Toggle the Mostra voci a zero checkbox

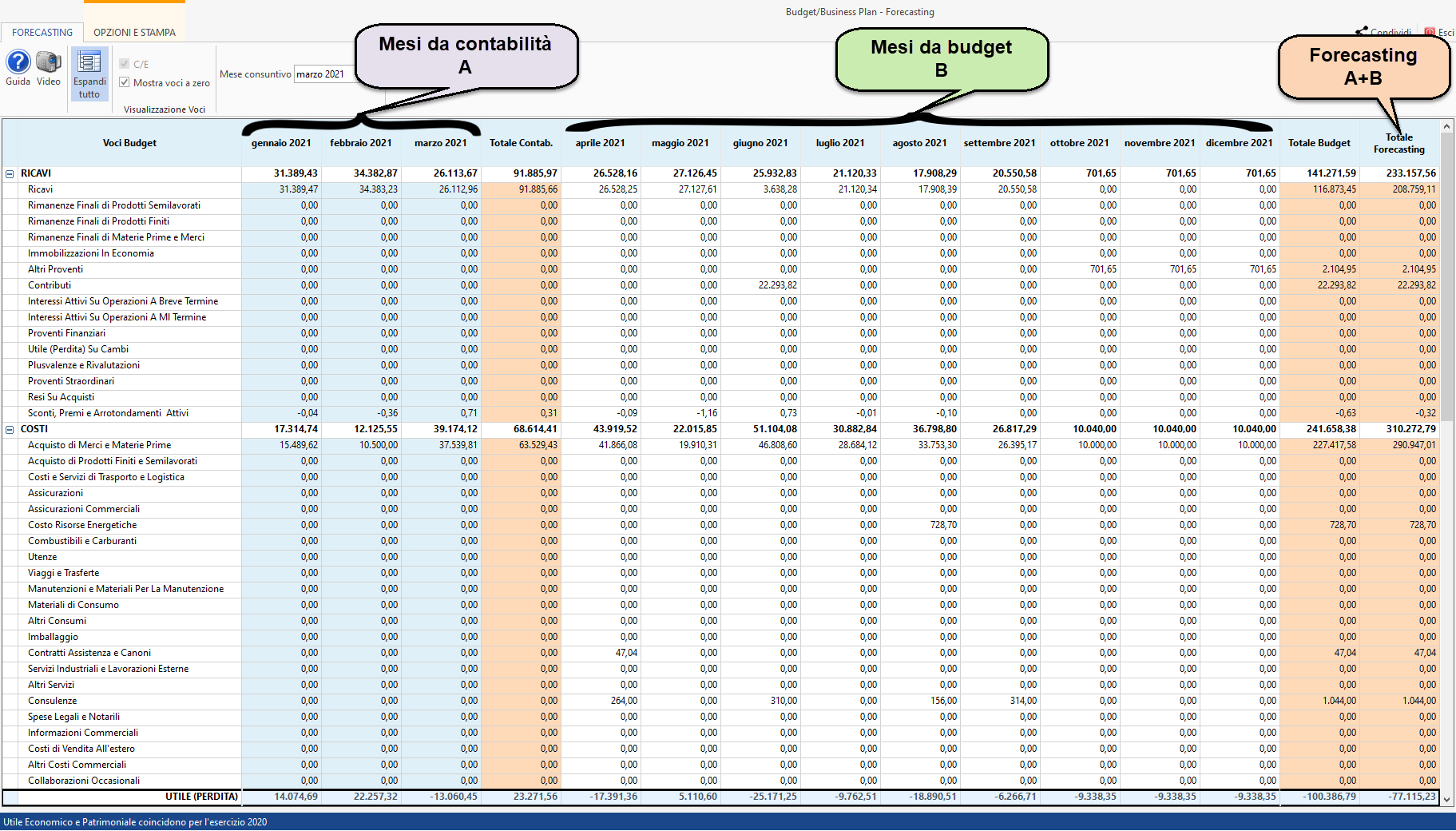point(125,82)
